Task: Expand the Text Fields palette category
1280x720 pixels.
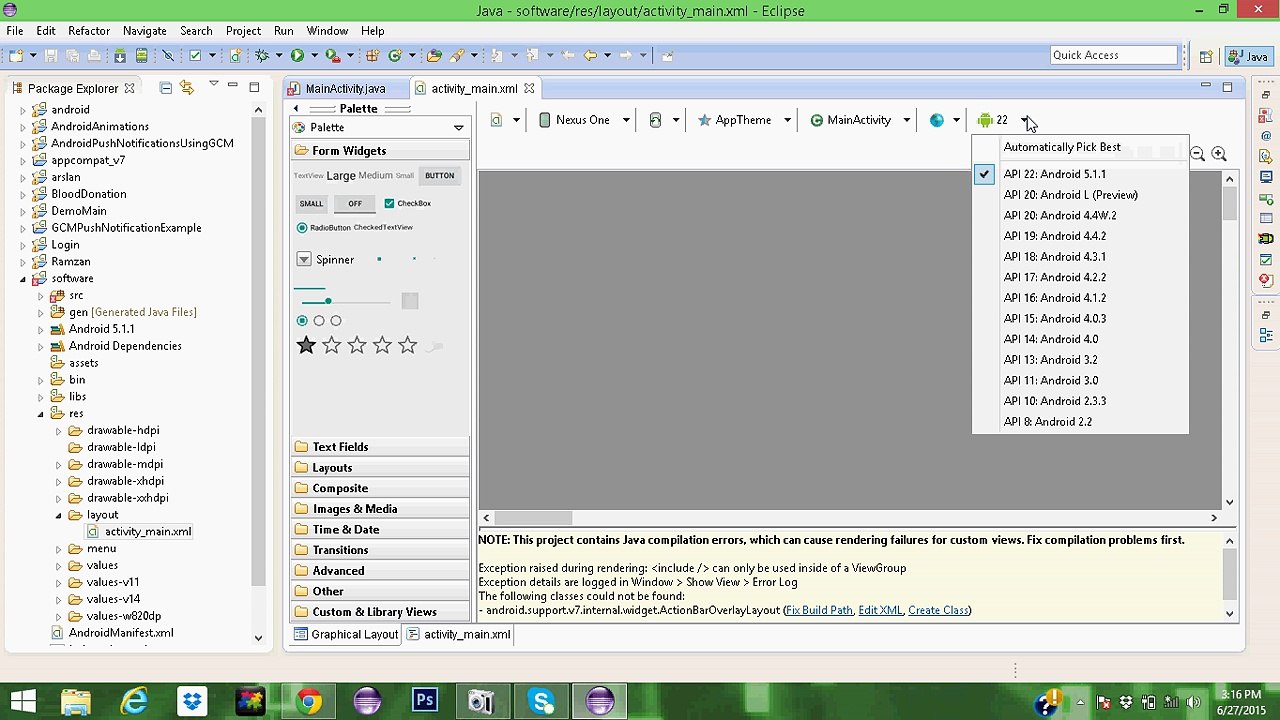Action: coord(380,447)
